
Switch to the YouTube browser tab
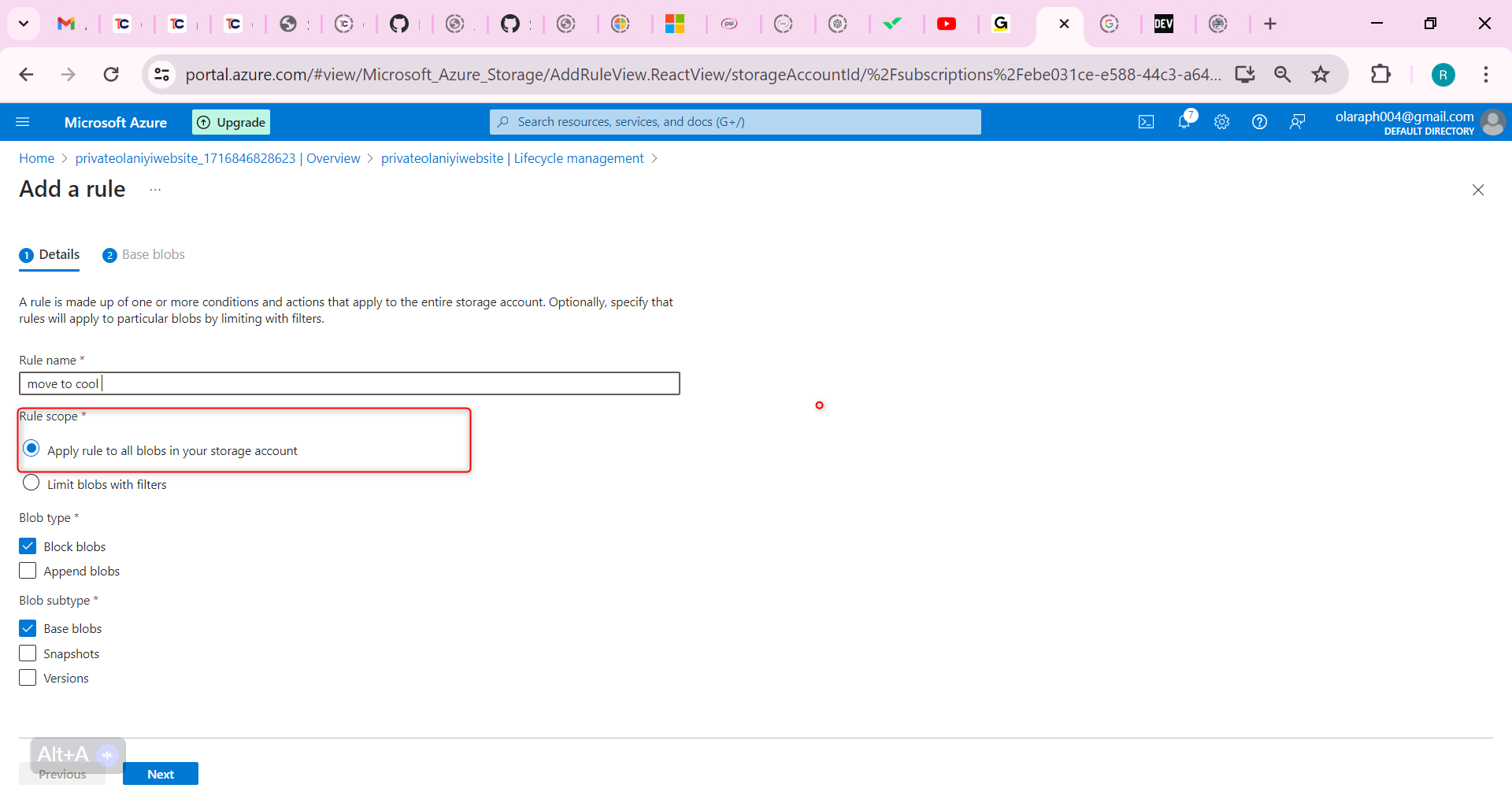point(947,24)
